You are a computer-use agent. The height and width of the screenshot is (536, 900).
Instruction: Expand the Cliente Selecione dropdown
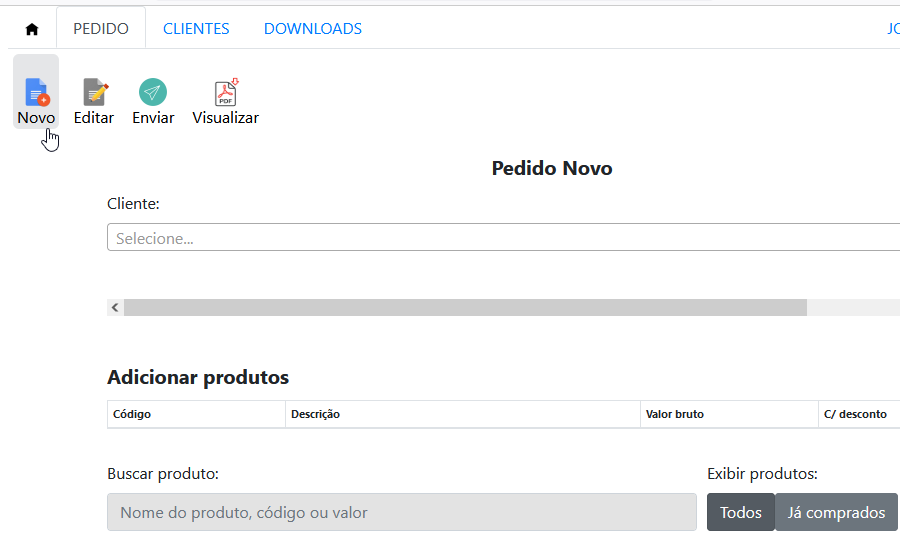[x=500, y=238]
